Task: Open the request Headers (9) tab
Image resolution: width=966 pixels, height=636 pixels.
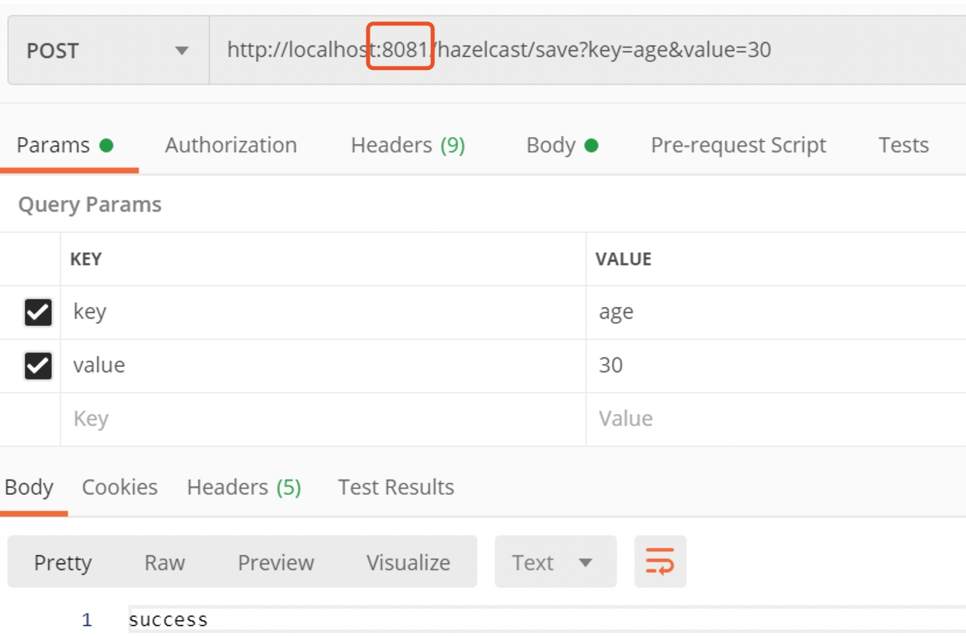Action: tap(408, 145)
